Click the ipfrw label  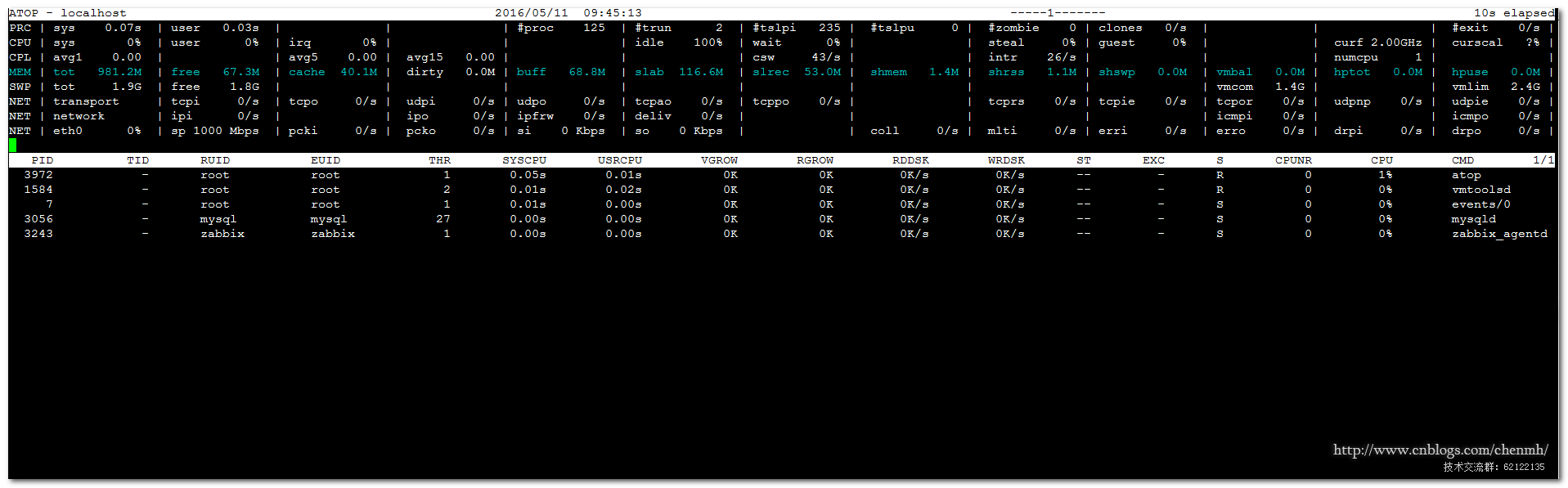click(x=535, y=116)
